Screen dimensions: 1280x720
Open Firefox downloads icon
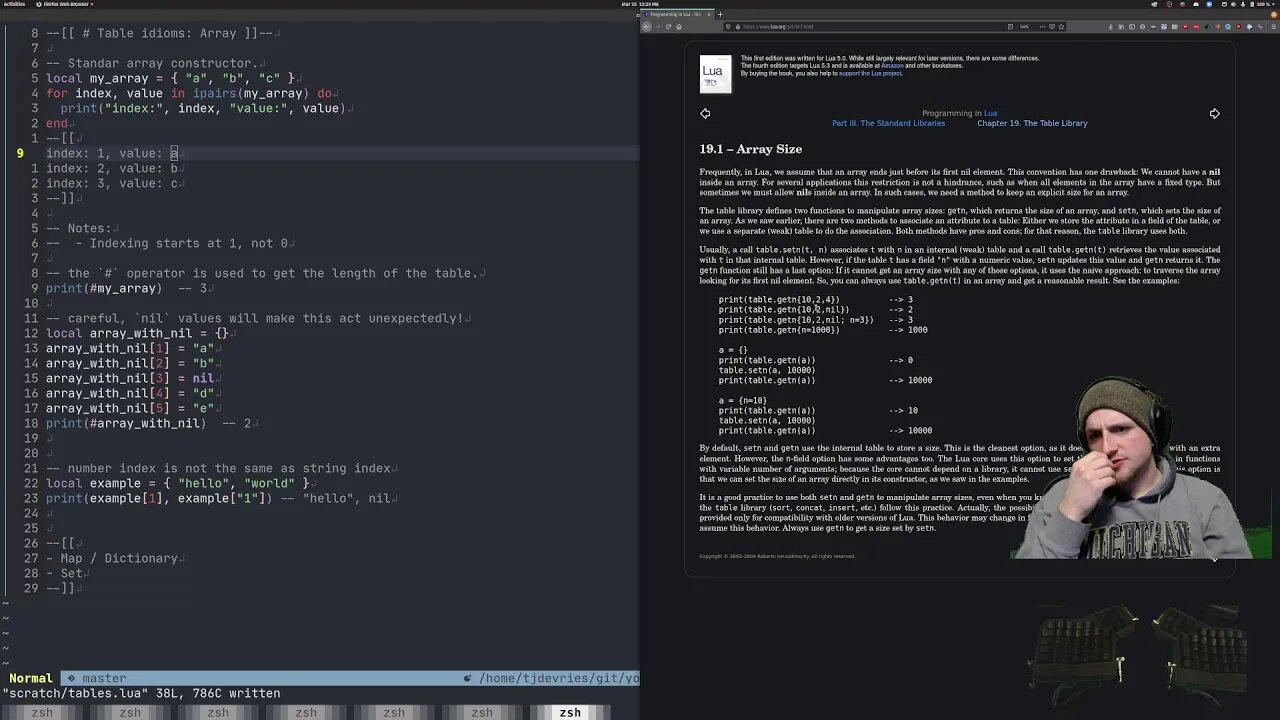[1112, 26]
